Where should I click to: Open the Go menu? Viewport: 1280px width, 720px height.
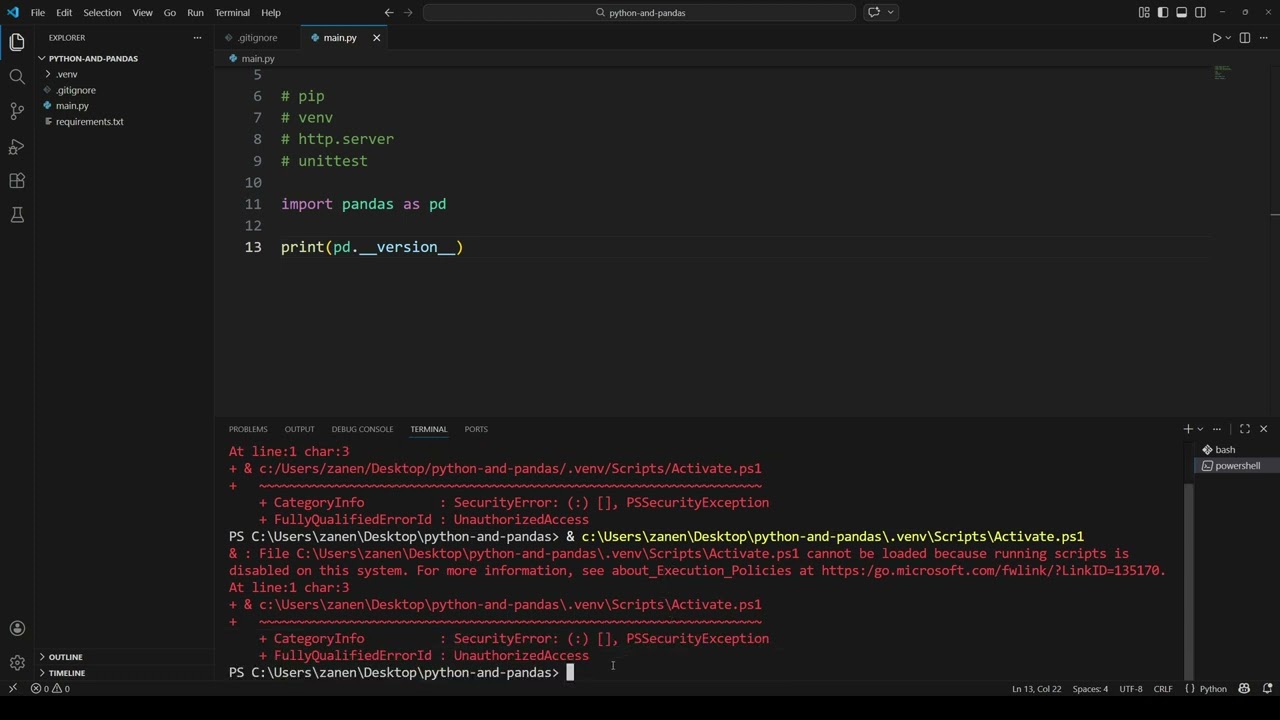169,12
